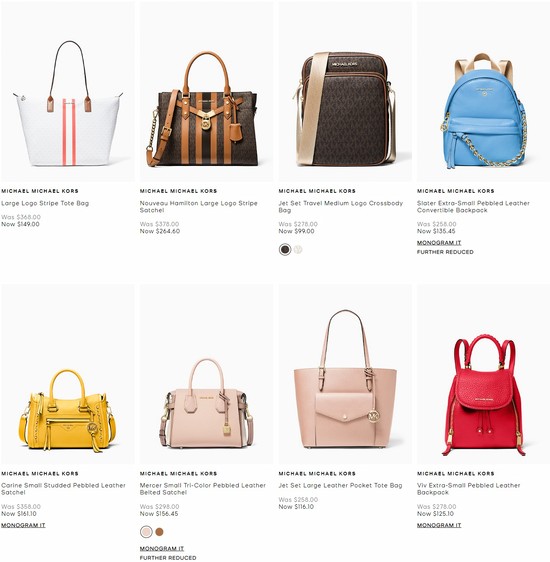Select the white color swatch for crossbody bag
The width and height of the screenshot is (550, 562).
pos(298,249)
